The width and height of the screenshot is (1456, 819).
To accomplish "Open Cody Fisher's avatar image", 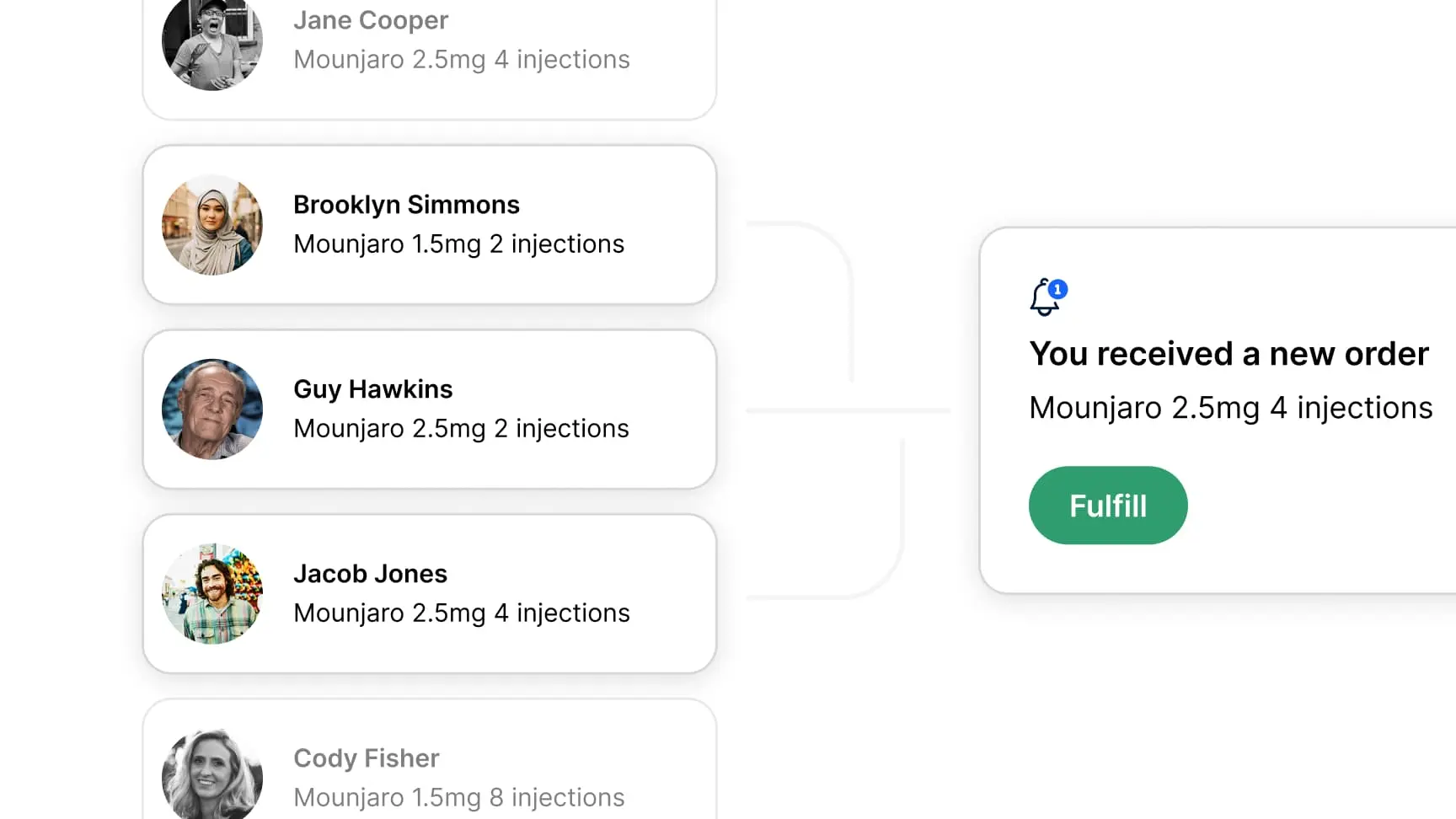I will pos(212,775).
